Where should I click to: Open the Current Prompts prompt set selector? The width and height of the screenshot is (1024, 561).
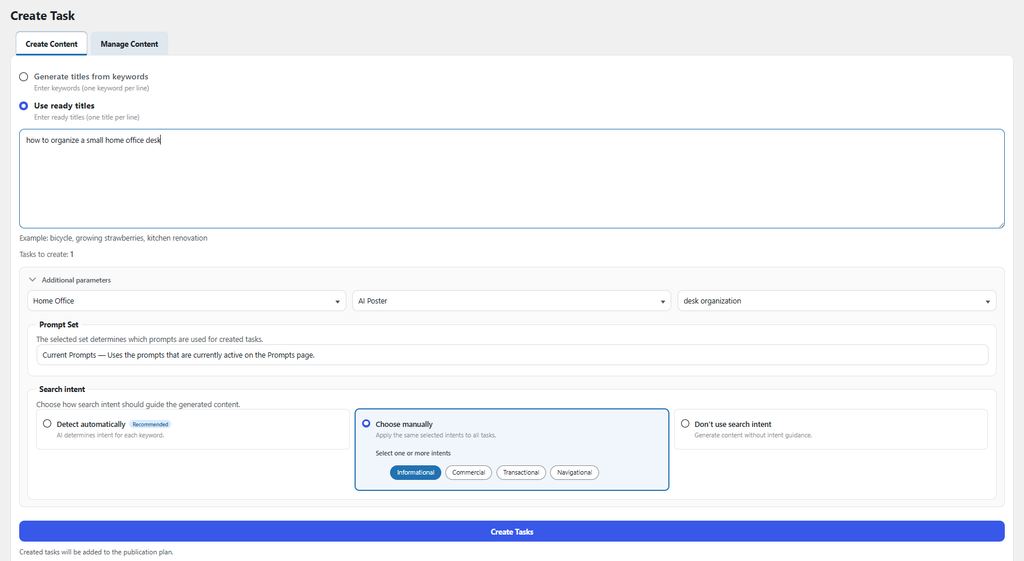512,355
